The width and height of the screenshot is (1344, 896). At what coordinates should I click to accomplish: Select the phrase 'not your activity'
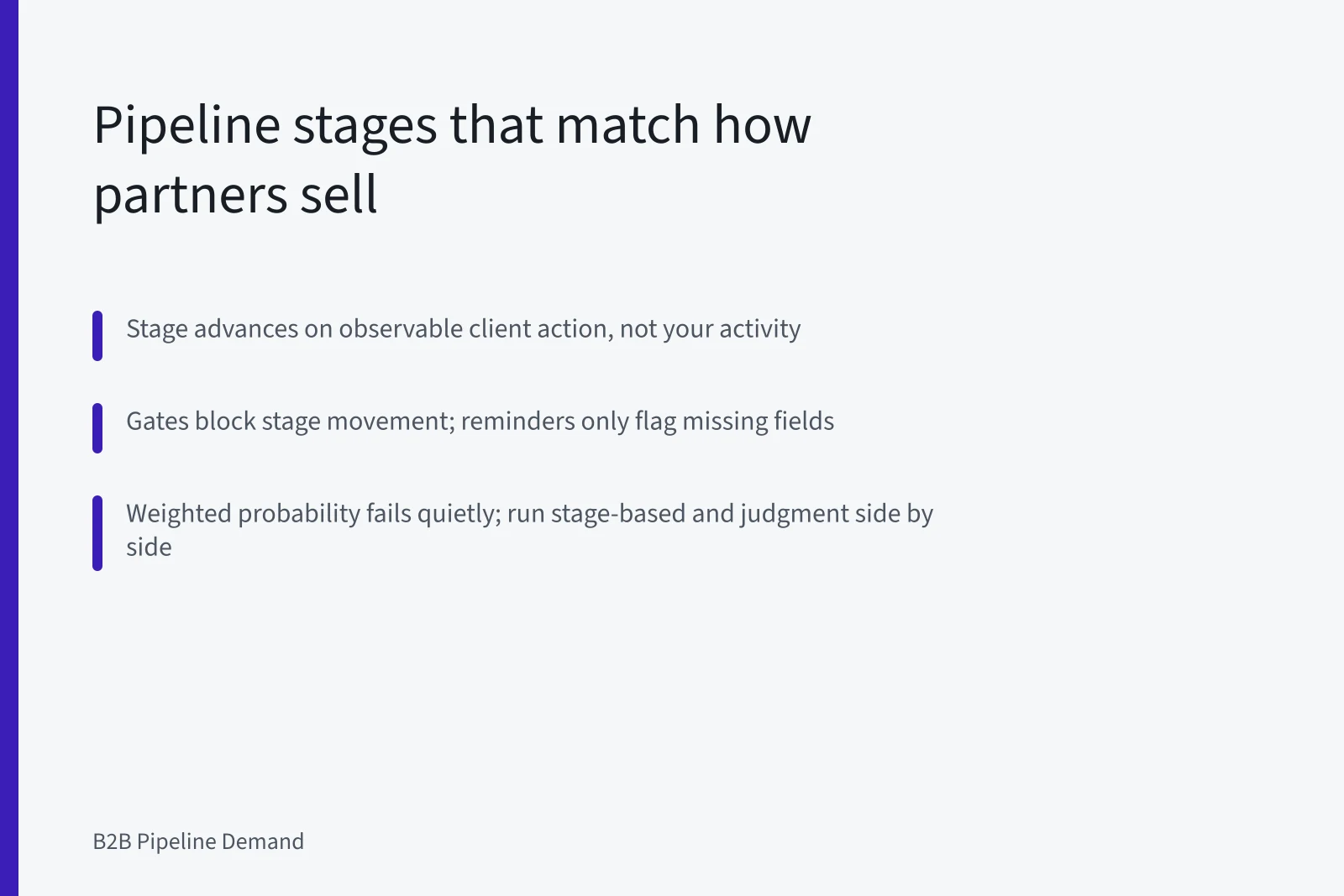pos(710,328)
